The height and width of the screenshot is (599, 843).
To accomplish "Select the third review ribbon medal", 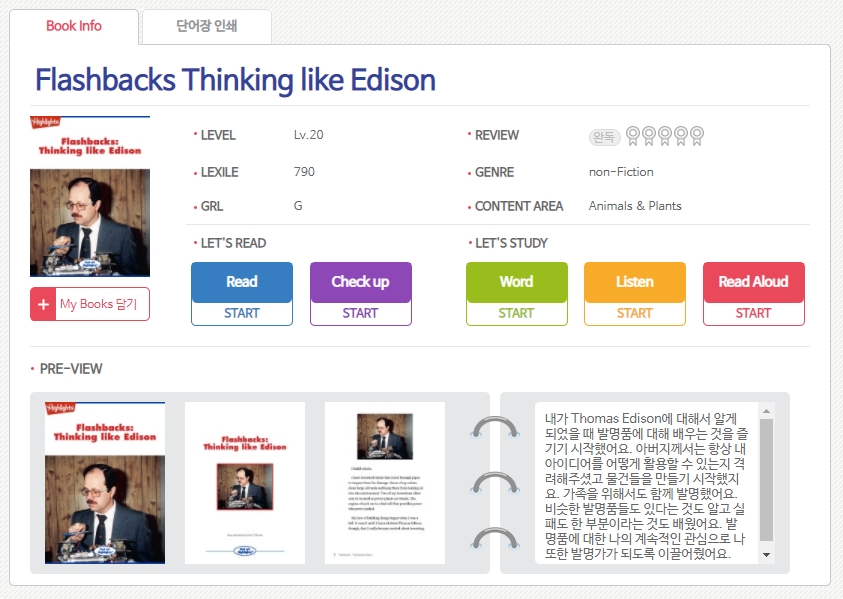I will pos(665,136).
